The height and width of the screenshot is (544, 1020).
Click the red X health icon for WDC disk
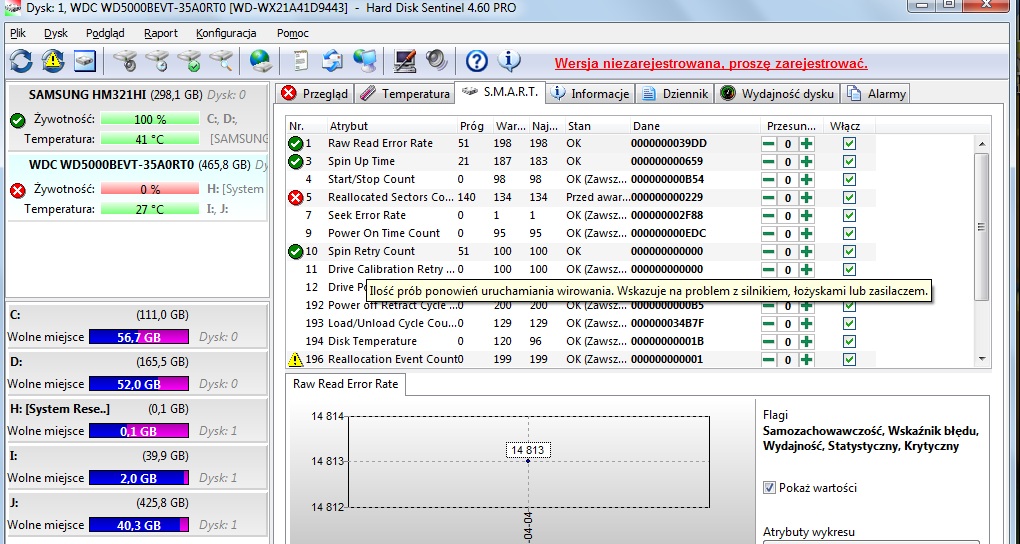pyautogui.click(x=18, y=190)
